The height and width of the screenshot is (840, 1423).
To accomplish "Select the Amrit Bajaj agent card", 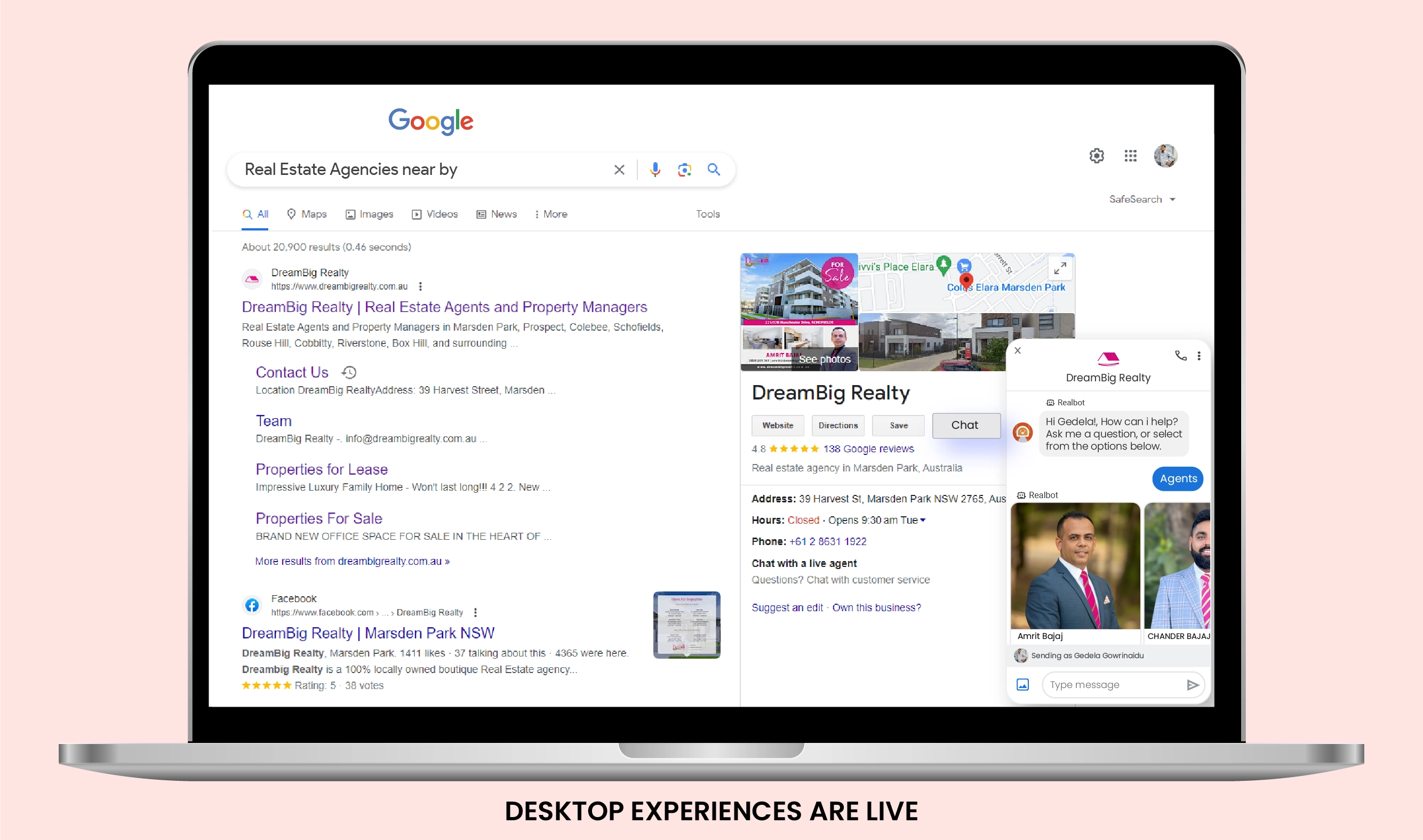I will (1075, 572).
